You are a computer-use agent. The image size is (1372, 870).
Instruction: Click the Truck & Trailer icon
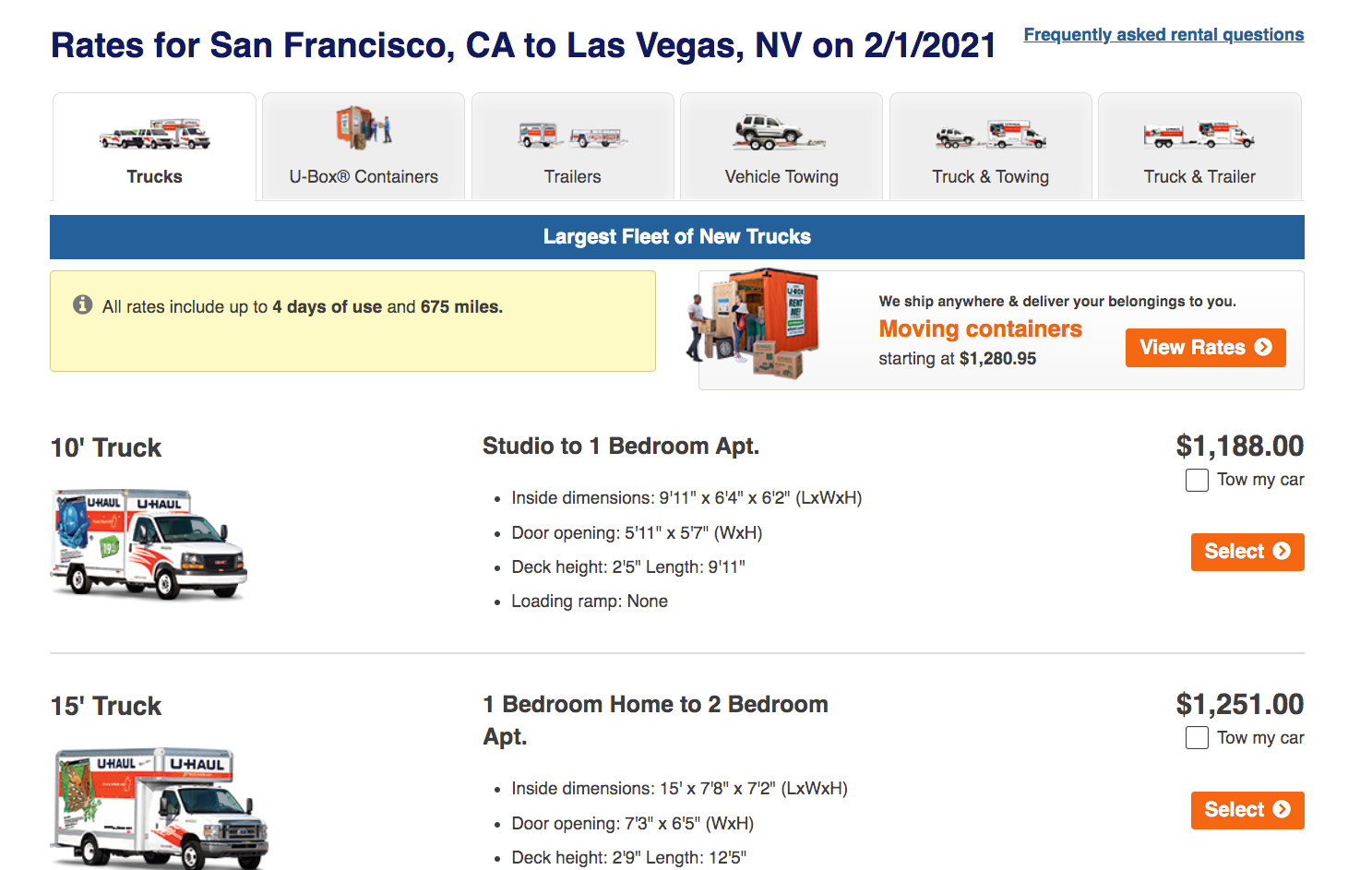1199,135
